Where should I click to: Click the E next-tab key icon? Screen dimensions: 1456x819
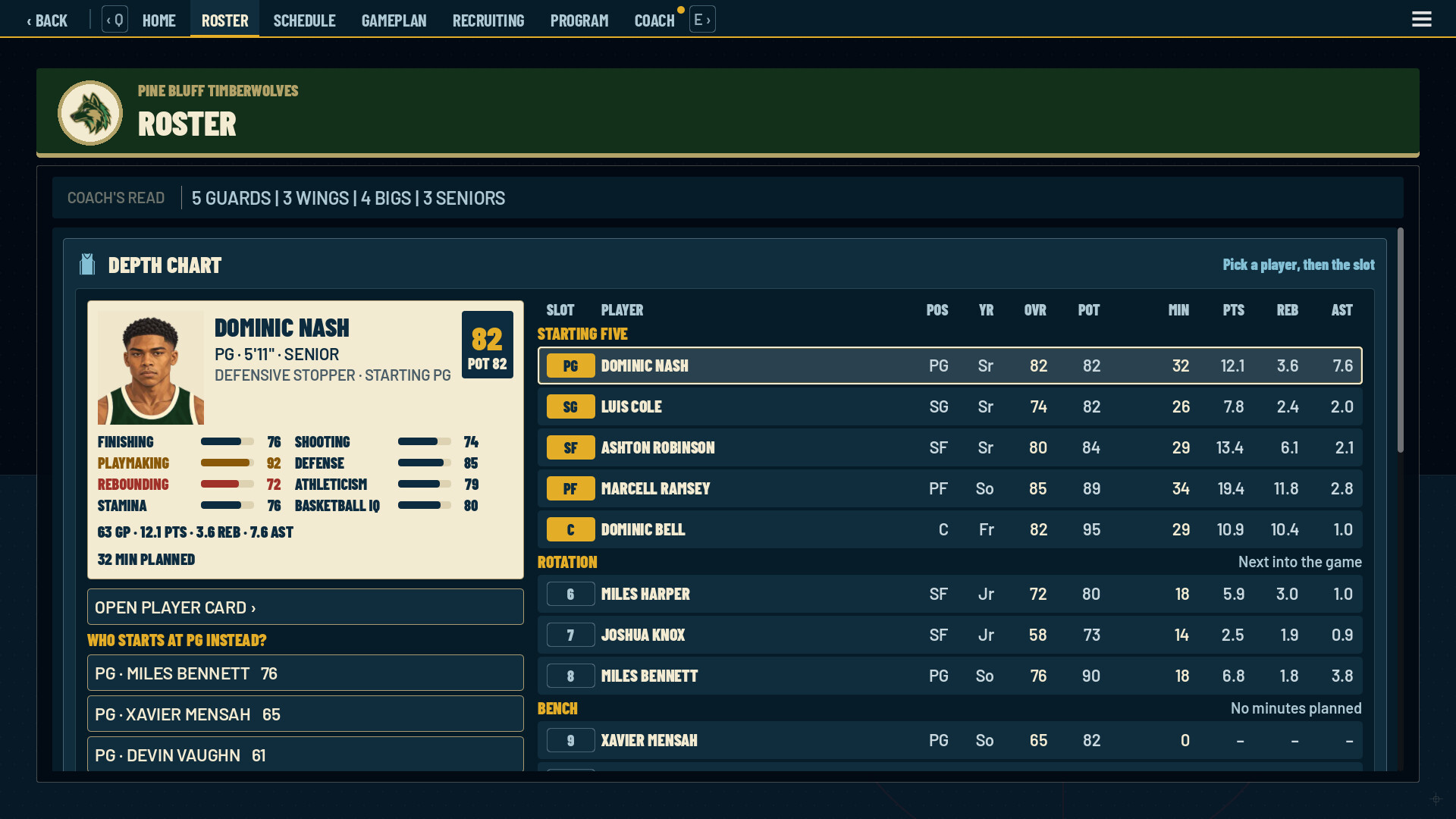pyautogui.click(x=702, y=20)
